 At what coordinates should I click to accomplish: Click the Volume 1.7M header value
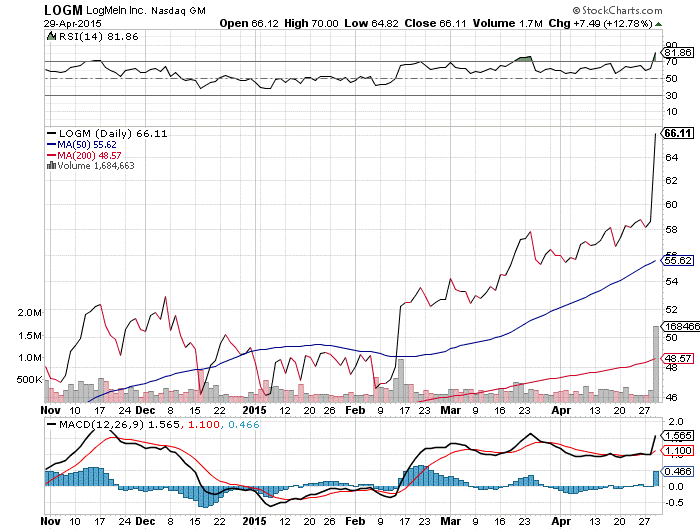point(508,23)
